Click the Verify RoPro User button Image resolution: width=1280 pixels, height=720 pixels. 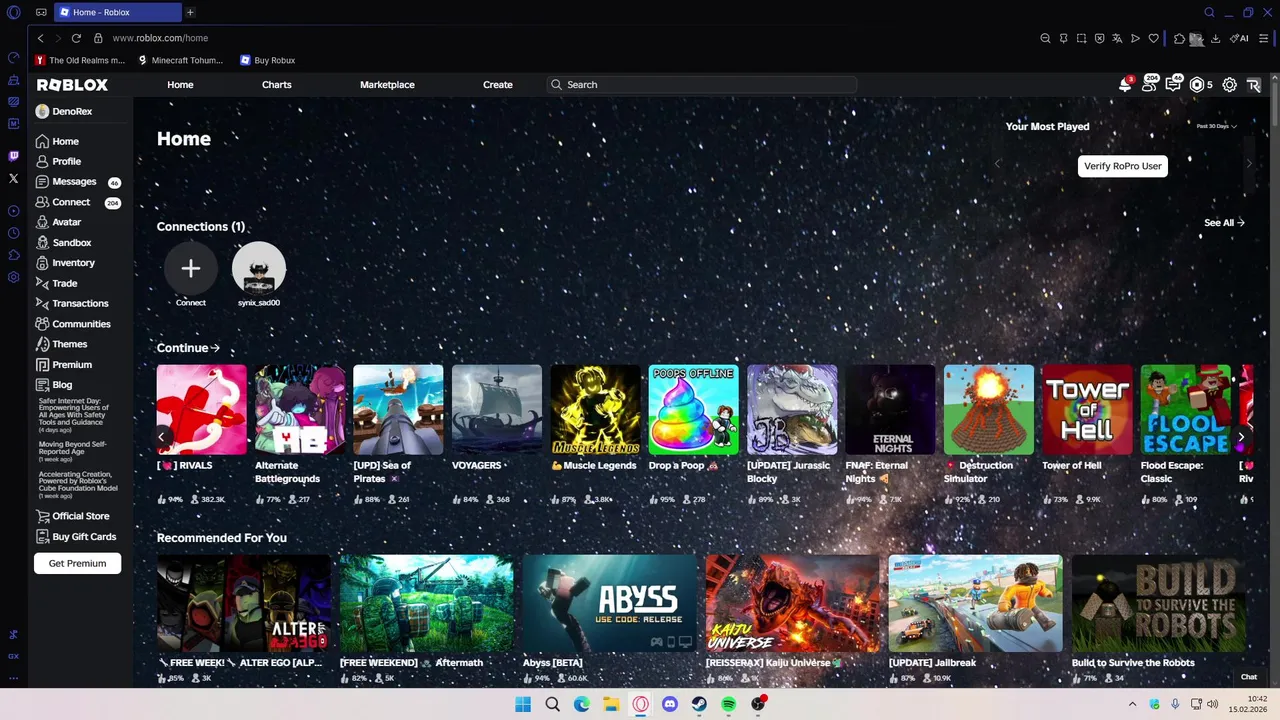click(1123, 166)
